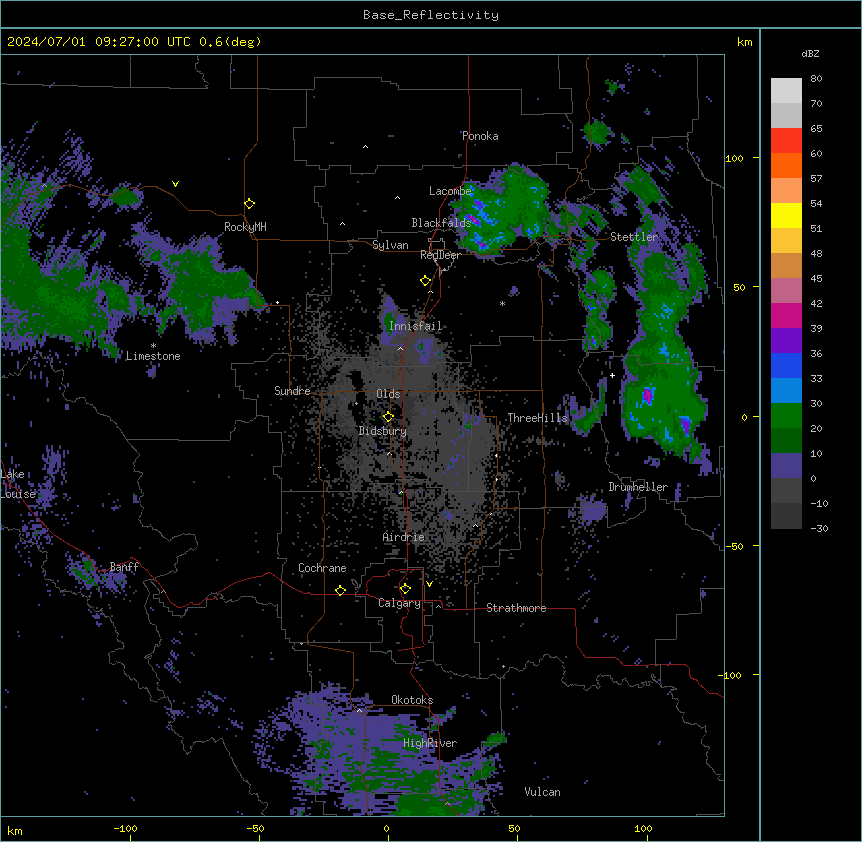The image size is (862, 842).
Task: Click the Banff label
Action: click(124, 567)
